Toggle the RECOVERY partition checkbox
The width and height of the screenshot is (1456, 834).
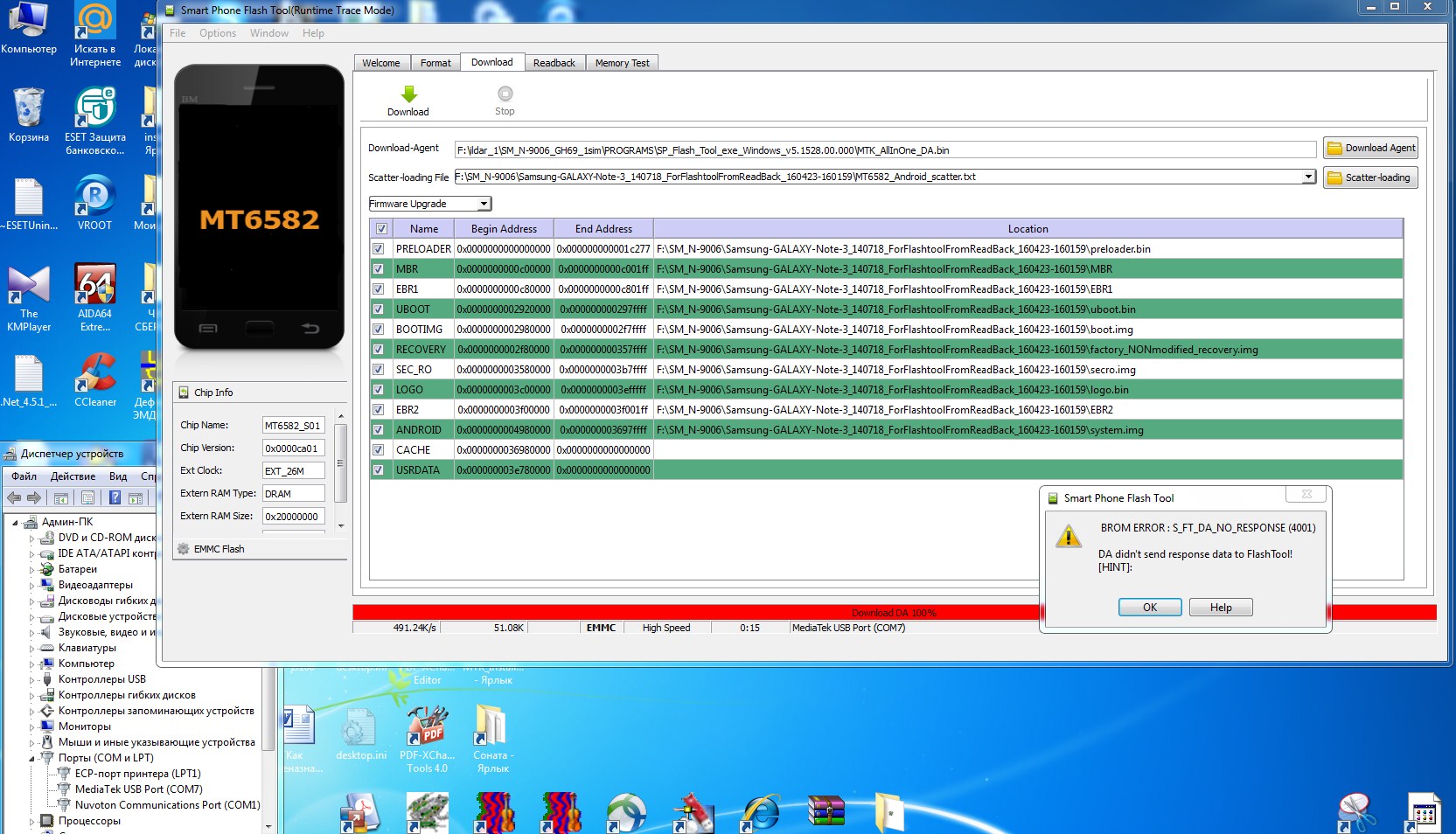(379, 350)
